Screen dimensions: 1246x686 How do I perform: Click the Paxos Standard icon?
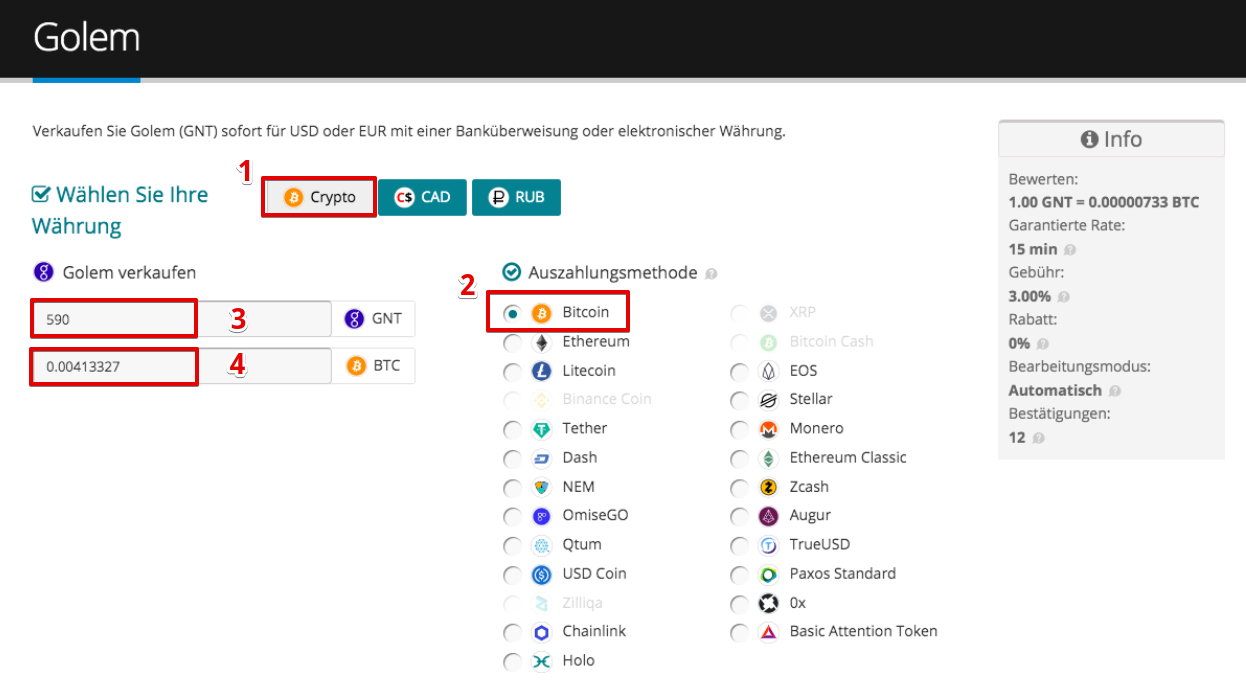click(x=769, y=574)
